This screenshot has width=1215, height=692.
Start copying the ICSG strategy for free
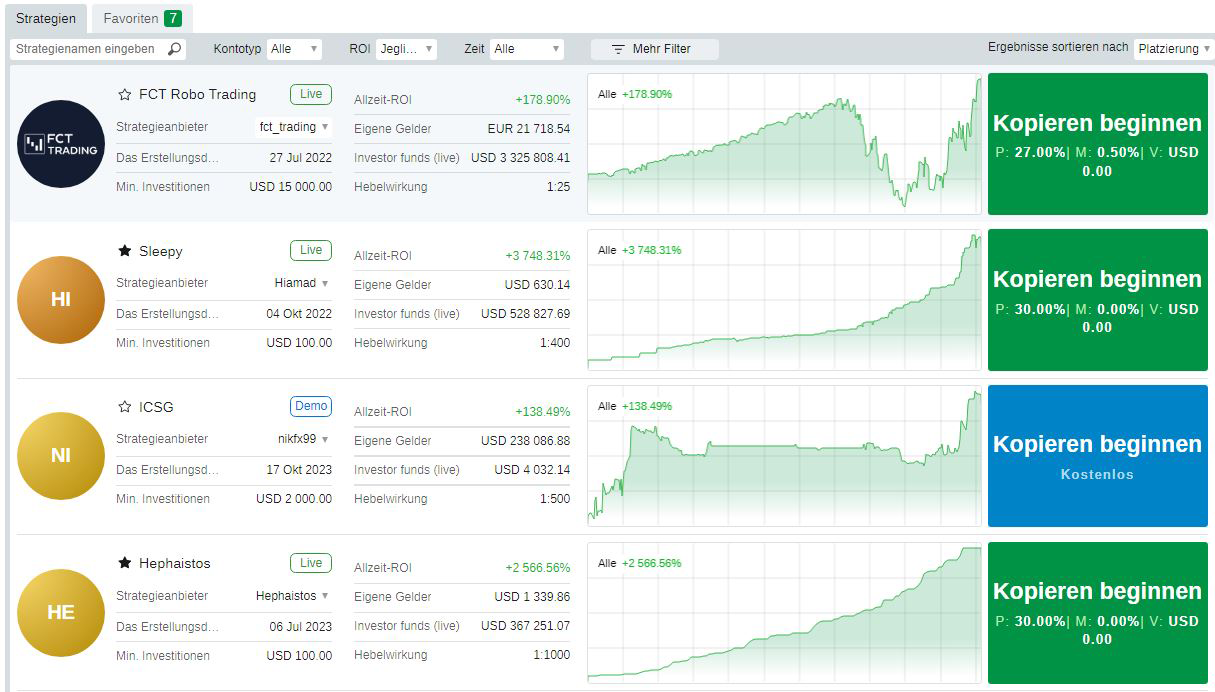1097,455
